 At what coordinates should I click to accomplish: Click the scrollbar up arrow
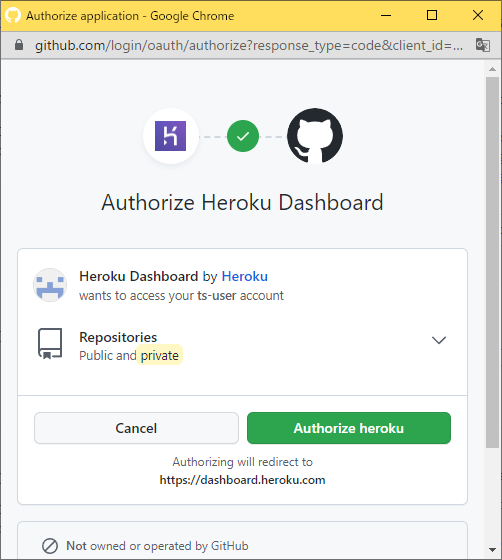coord(493,69)
